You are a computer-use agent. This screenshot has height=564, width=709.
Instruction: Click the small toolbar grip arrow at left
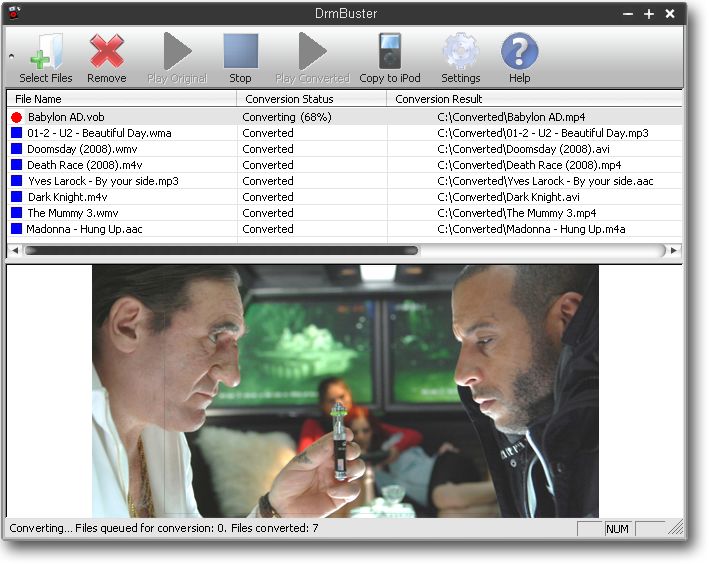11,57
